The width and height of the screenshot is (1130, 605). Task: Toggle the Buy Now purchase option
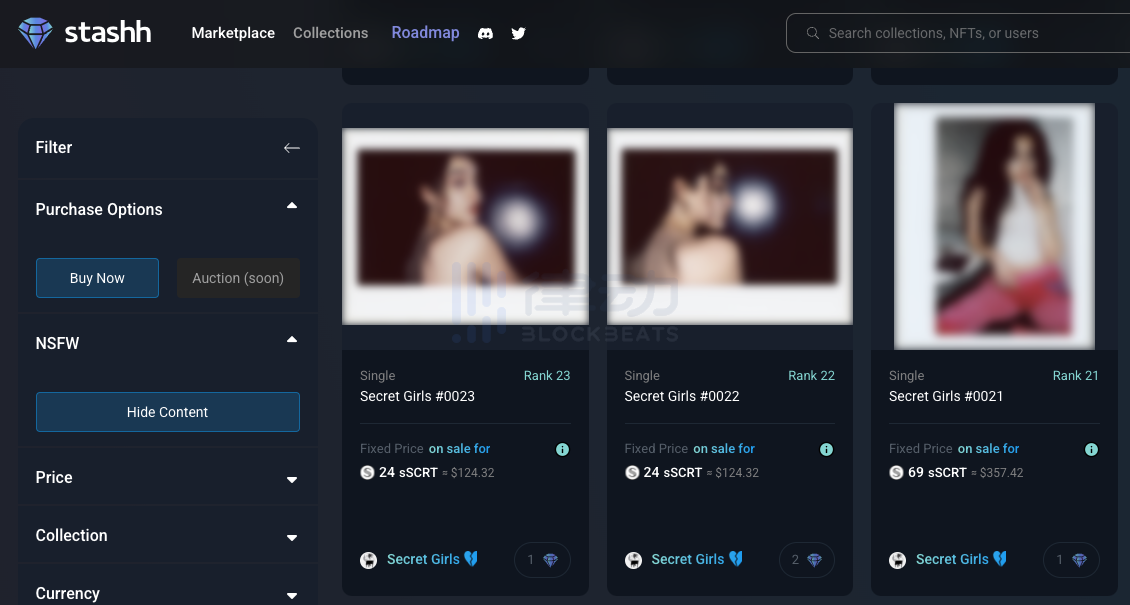pyautogui.click(x=97, y=278)
